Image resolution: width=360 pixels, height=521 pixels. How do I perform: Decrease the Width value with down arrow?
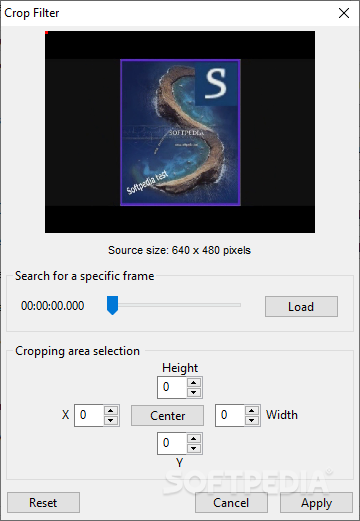coord(252,420)
